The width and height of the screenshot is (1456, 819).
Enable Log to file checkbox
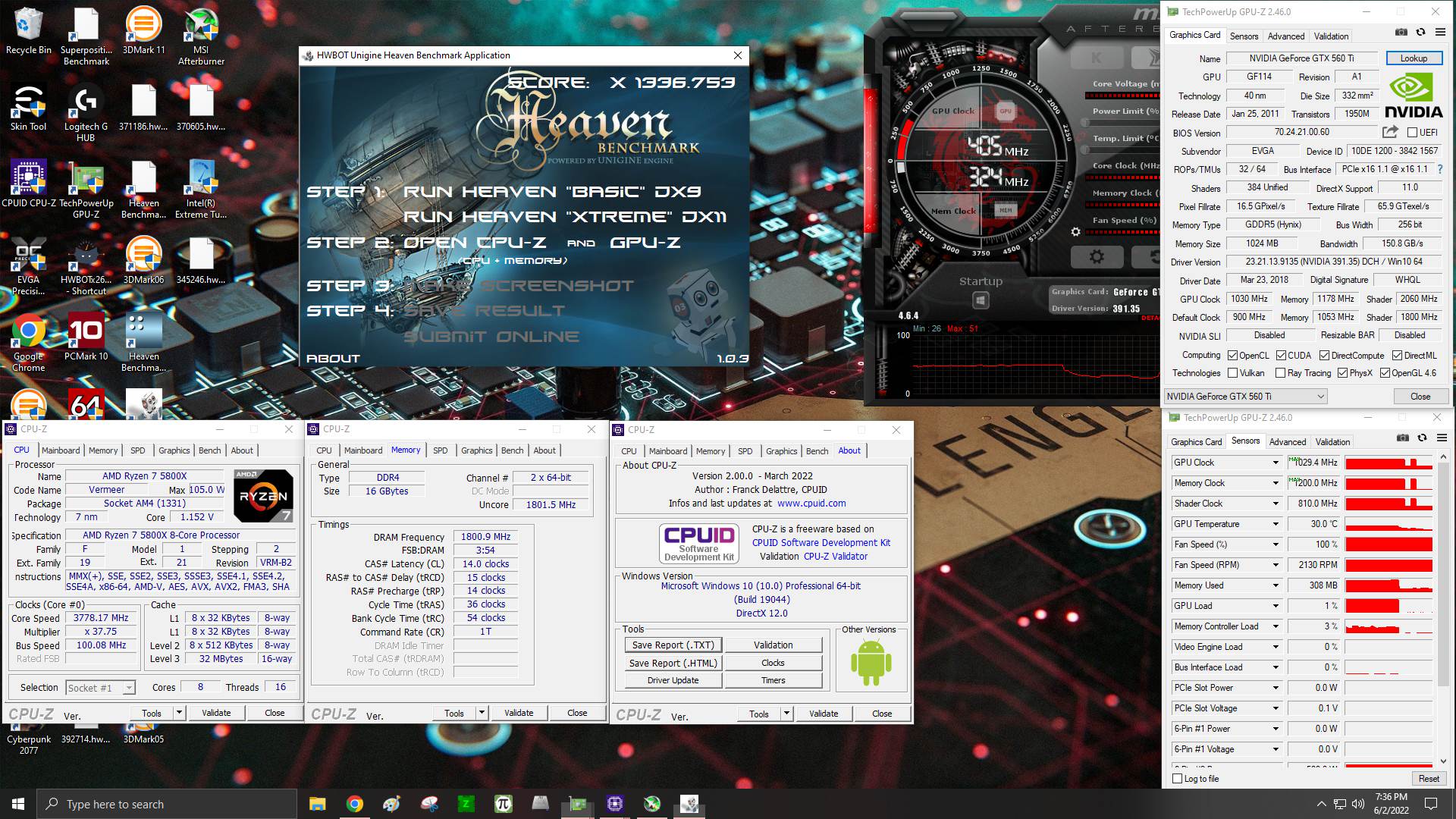[1178, 779]
